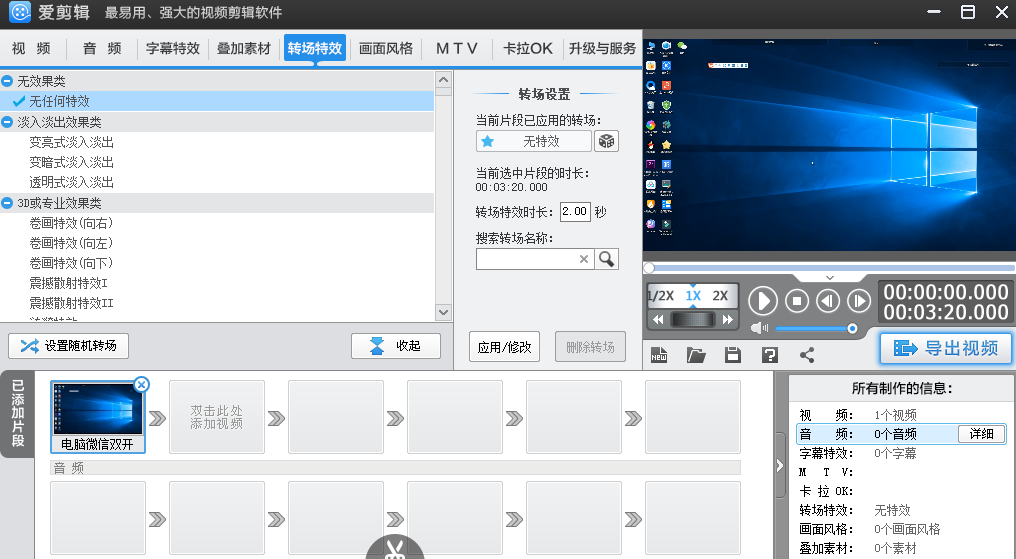1016x559 pixels.
Task: Open the 音频 tab
Action: (102, 49)
